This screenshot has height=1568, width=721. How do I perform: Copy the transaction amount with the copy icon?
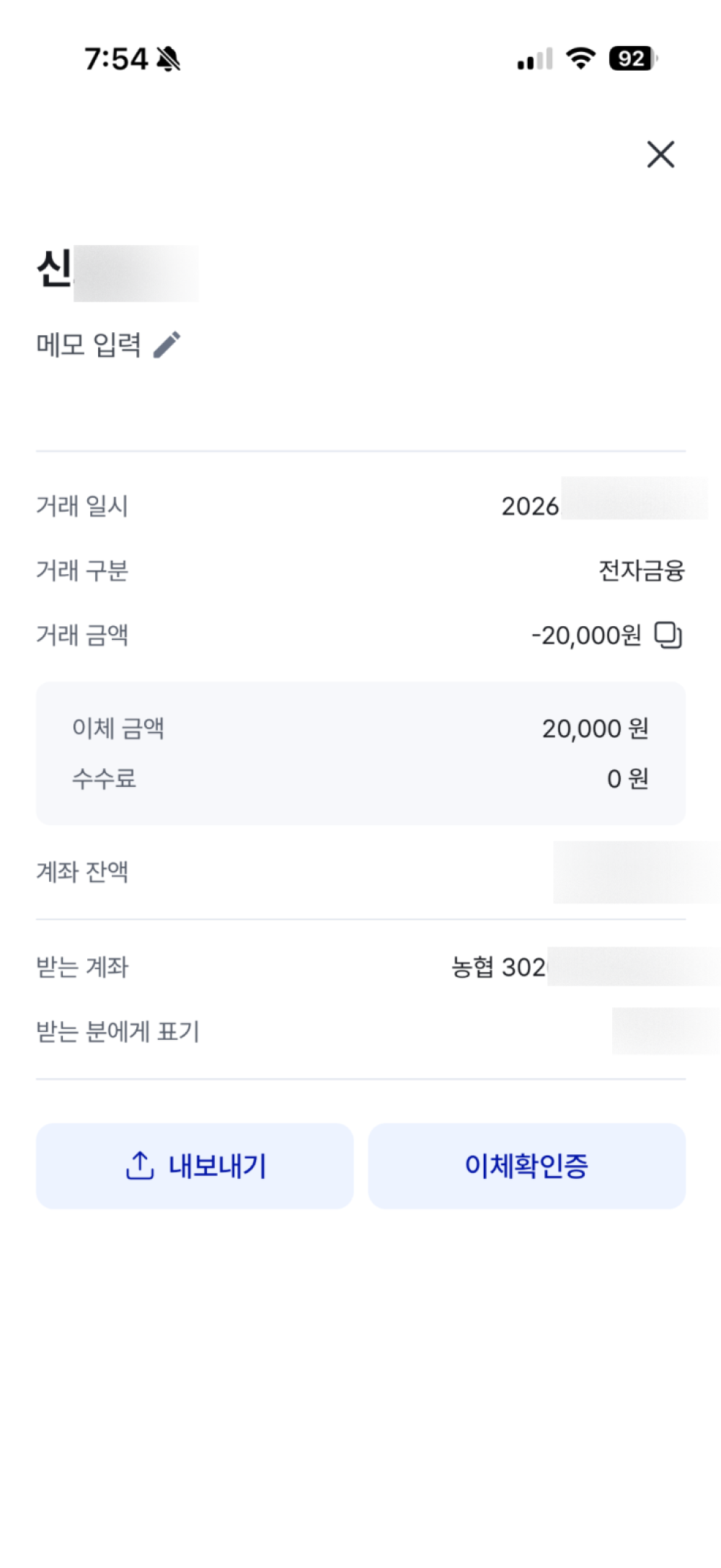tap(668, 635)
